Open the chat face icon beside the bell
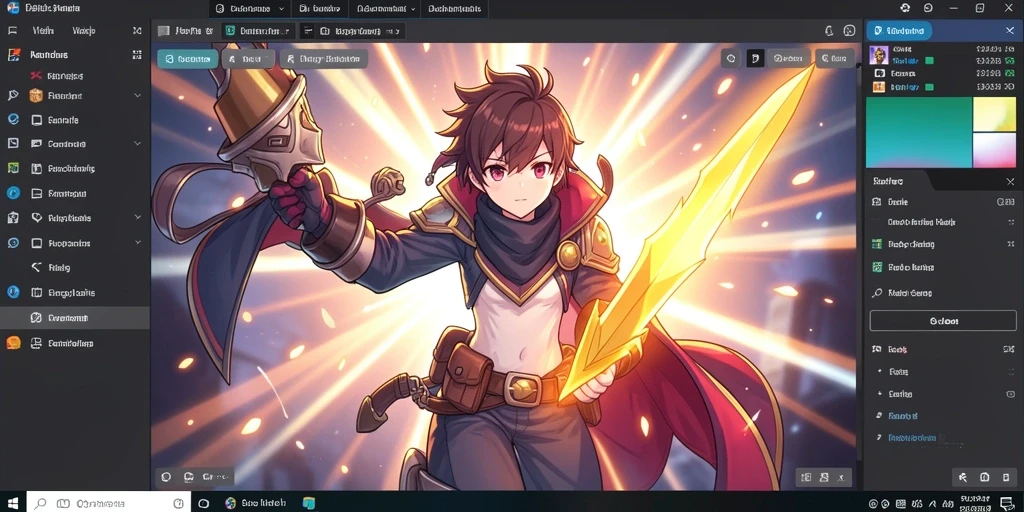The image size is (1024, 512). click(849, 31)
